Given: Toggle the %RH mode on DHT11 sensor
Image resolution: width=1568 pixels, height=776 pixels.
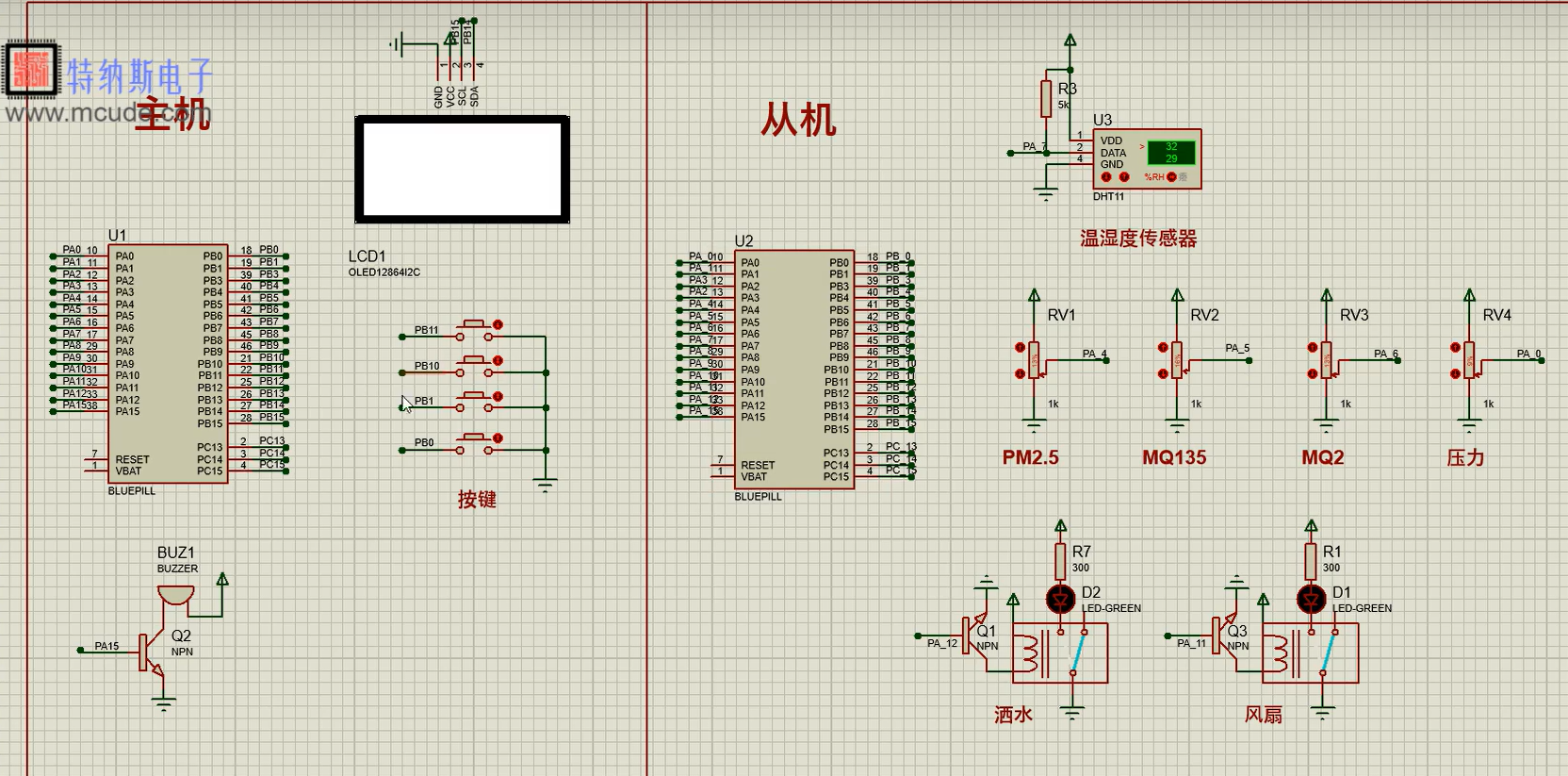Looking at the screenshot, I should click(1171, 177).
